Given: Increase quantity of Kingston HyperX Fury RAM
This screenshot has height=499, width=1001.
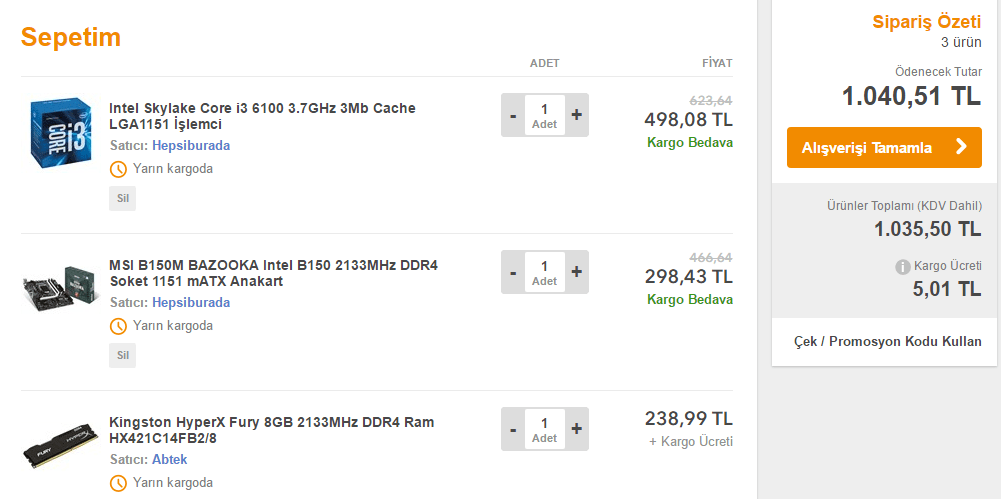Looking at the screenshot, I should pyautogui.click(x=576, y=430).
